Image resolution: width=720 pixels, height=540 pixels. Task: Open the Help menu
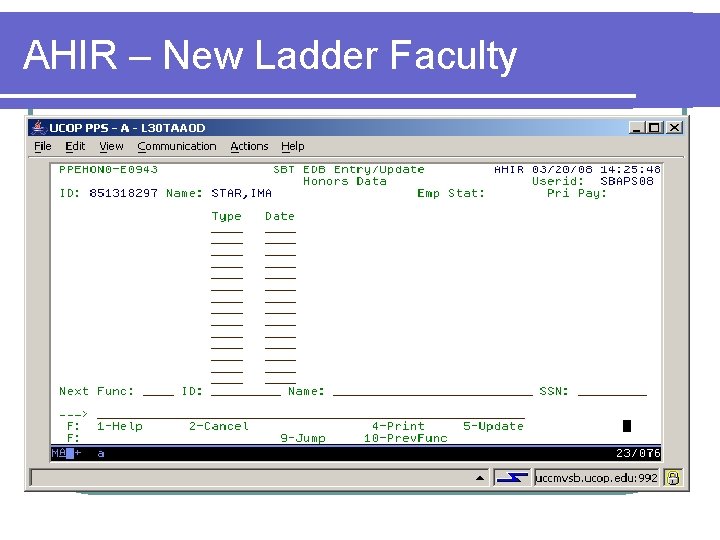(293, 146)
